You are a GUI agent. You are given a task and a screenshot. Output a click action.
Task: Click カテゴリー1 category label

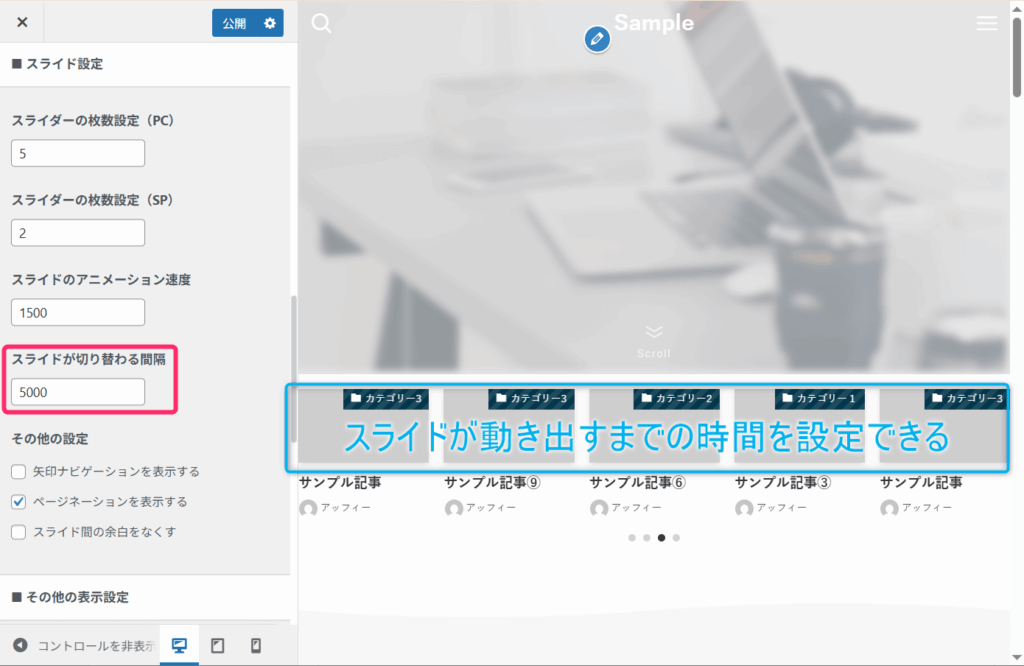[x=820, y=398]
